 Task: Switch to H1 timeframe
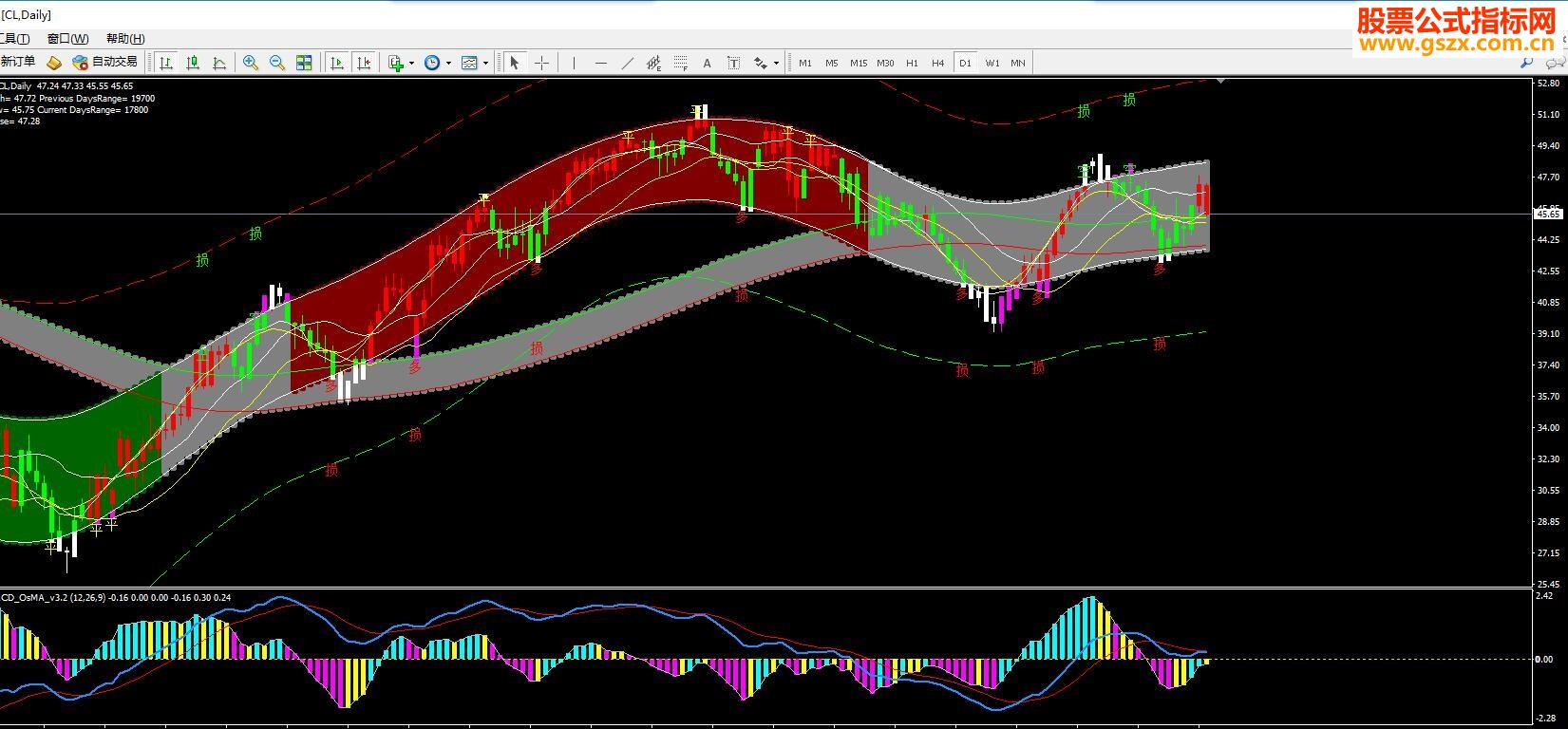pyautogui.click(x=912, y=63)
